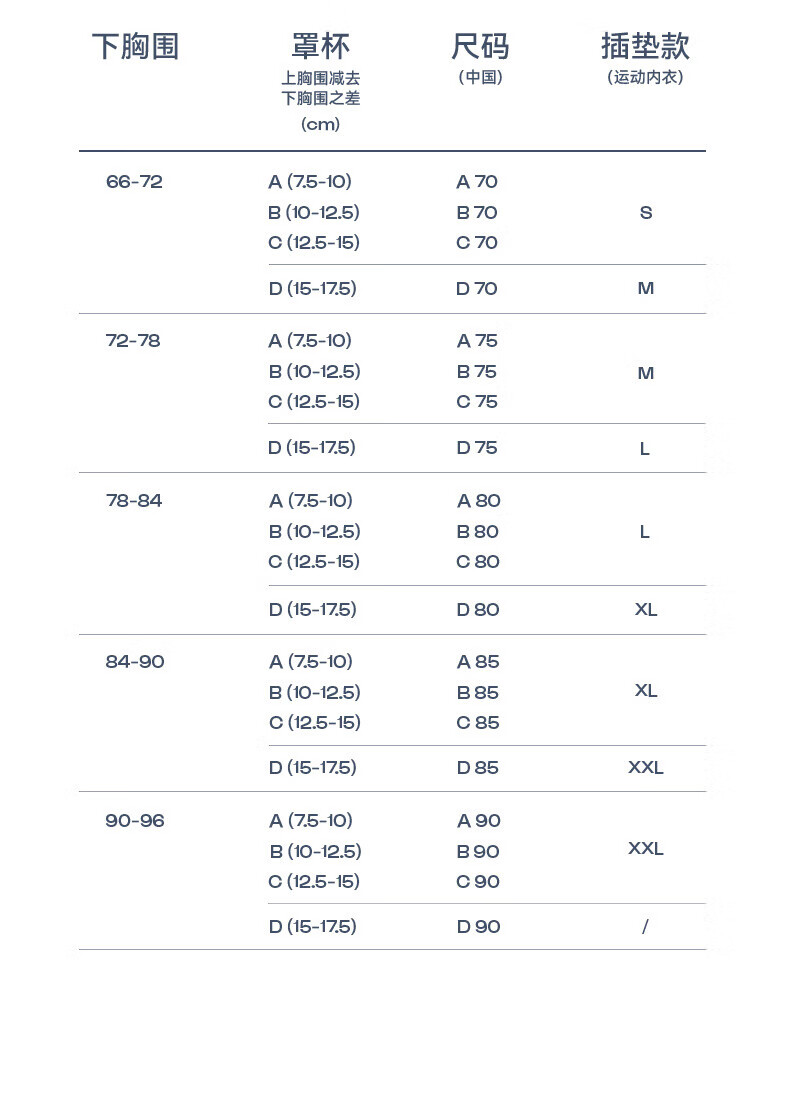The width and height of the screenshot is (790, 1095).
Task: Click the 插垫款 column header
Action: (x=645, y=46)
